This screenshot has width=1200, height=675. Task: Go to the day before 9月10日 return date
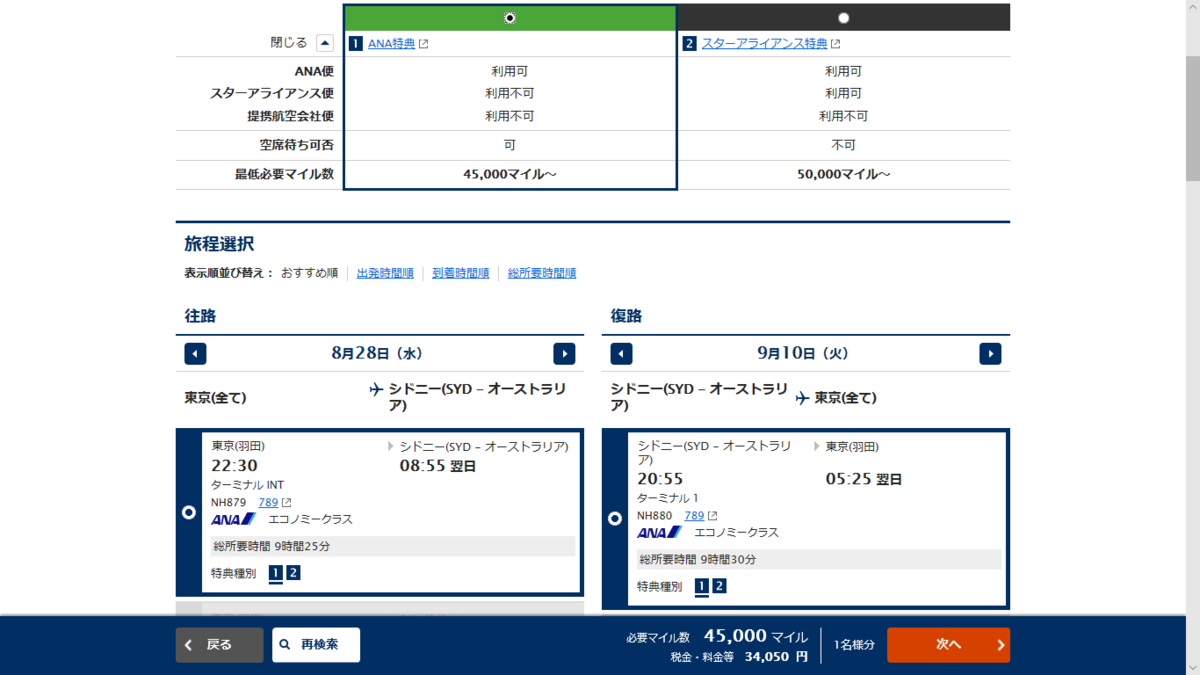621,353
